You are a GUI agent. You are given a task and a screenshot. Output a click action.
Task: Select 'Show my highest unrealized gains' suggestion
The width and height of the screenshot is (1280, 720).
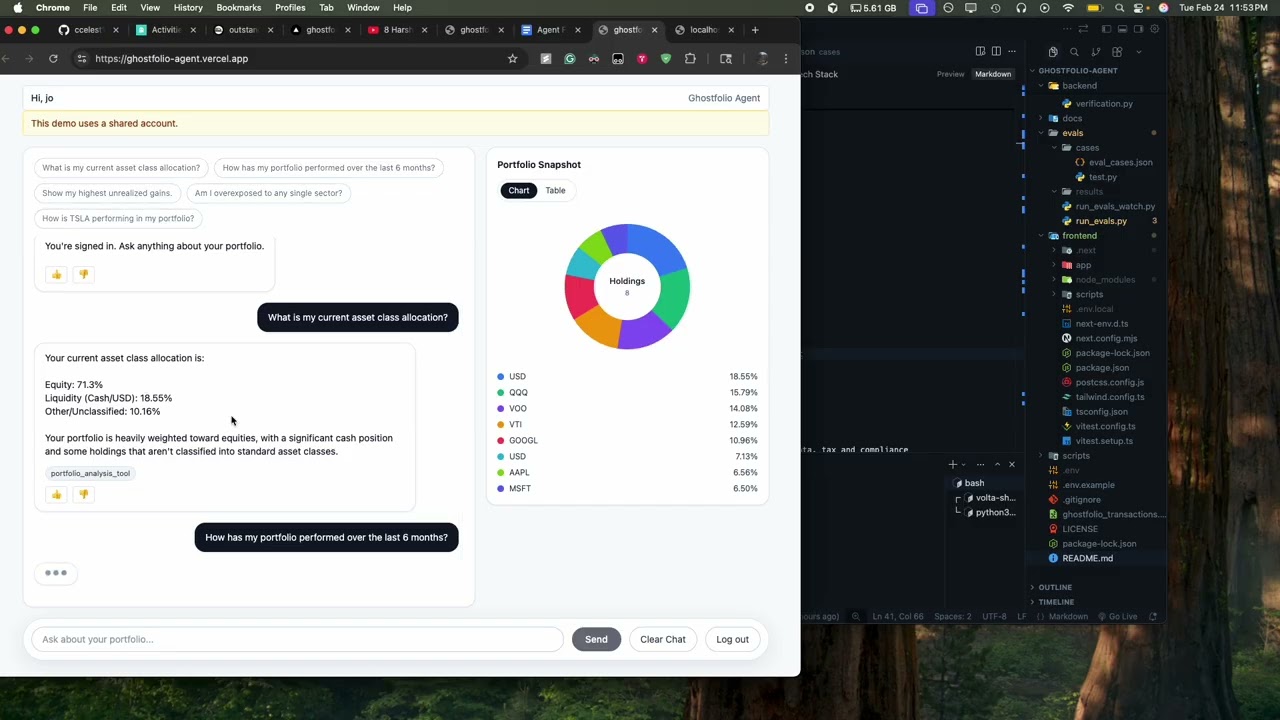(x=107, y=193)
